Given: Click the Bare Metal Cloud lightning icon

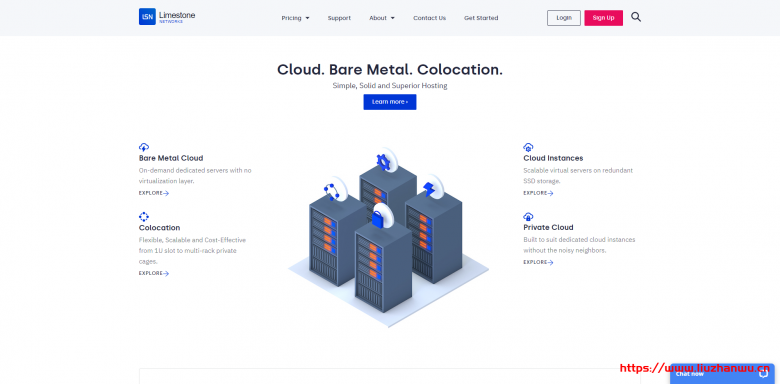Looking at the screenshot, I should coord(144,147).
